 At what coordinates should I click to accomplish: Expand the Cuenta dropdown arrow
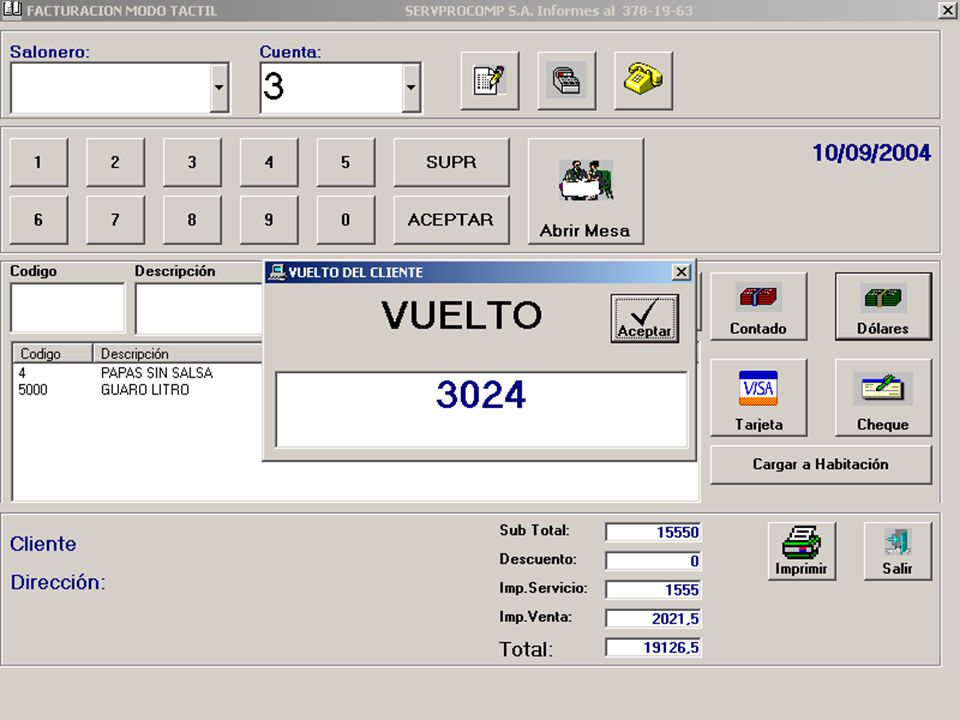click(411, 88)
